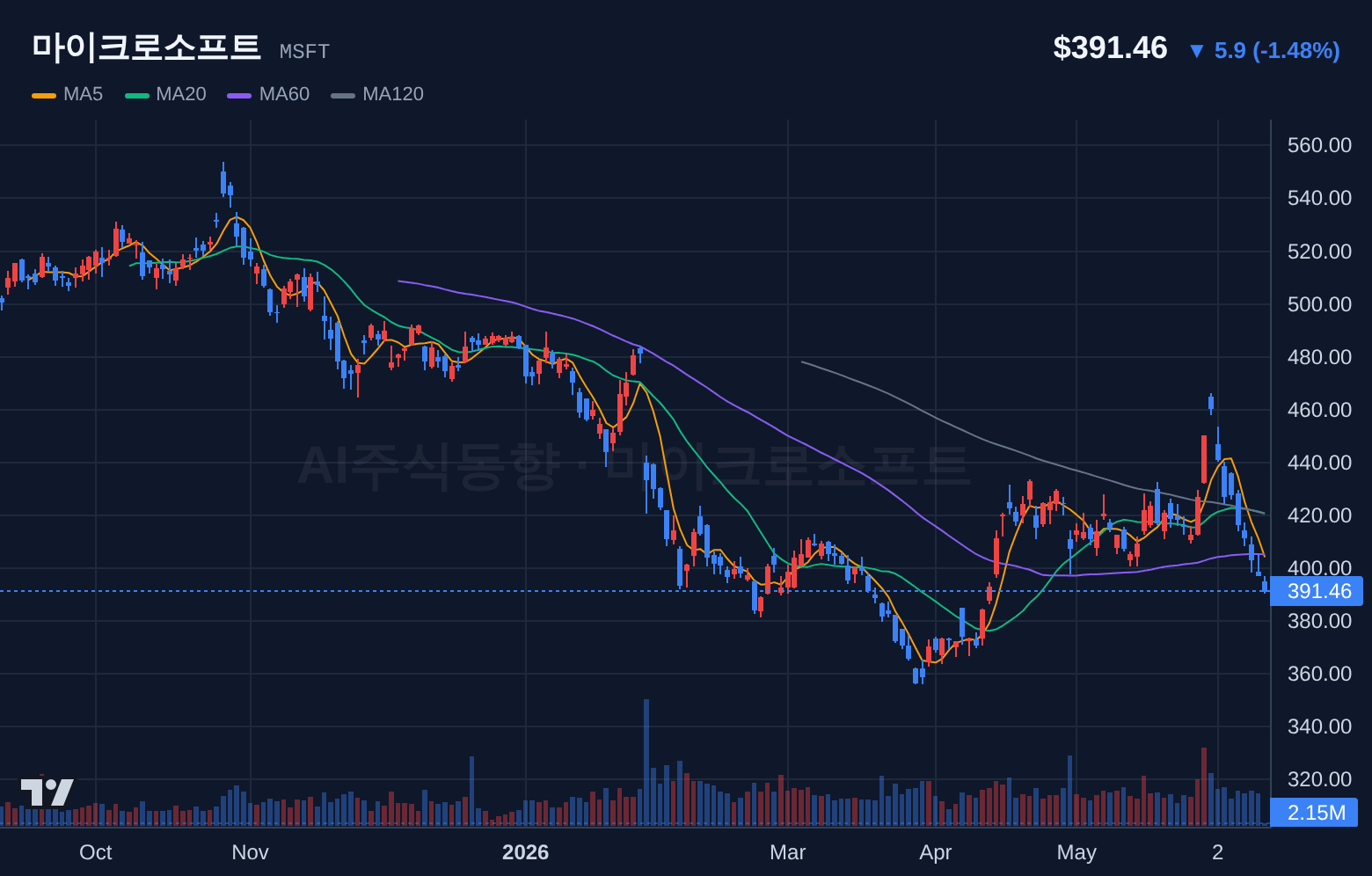Click the 520.00 price axis label
The height and width of the screenshot is (876, 1372).
click(x=1319, y=252)
